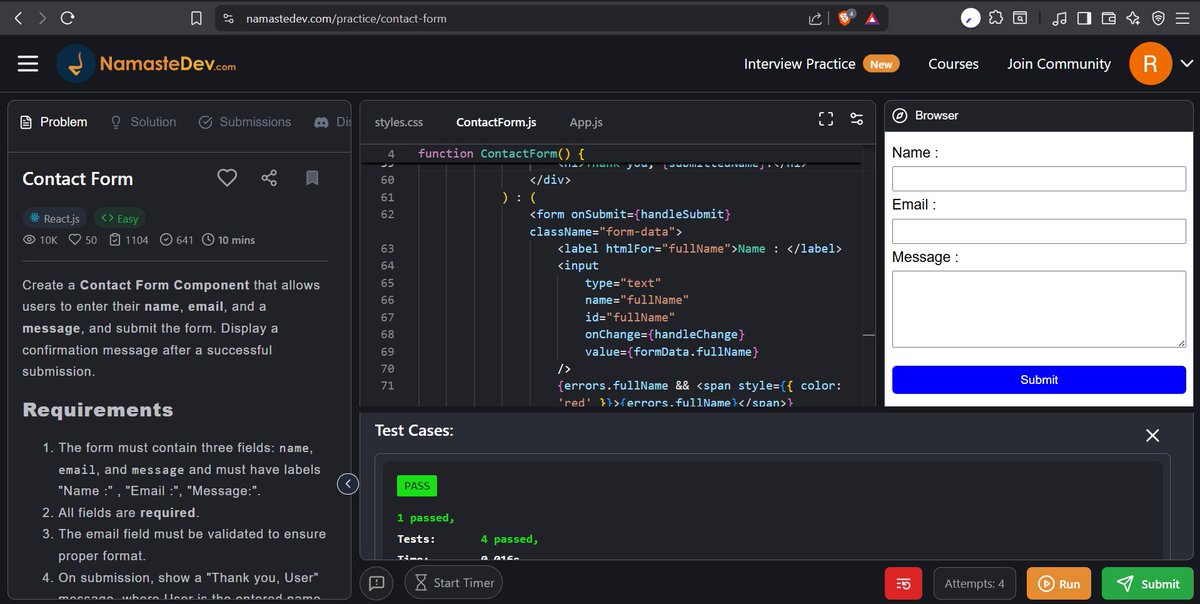Open the Join Community link
This screenshot has width=1200, height=604.
[1059, 64]
